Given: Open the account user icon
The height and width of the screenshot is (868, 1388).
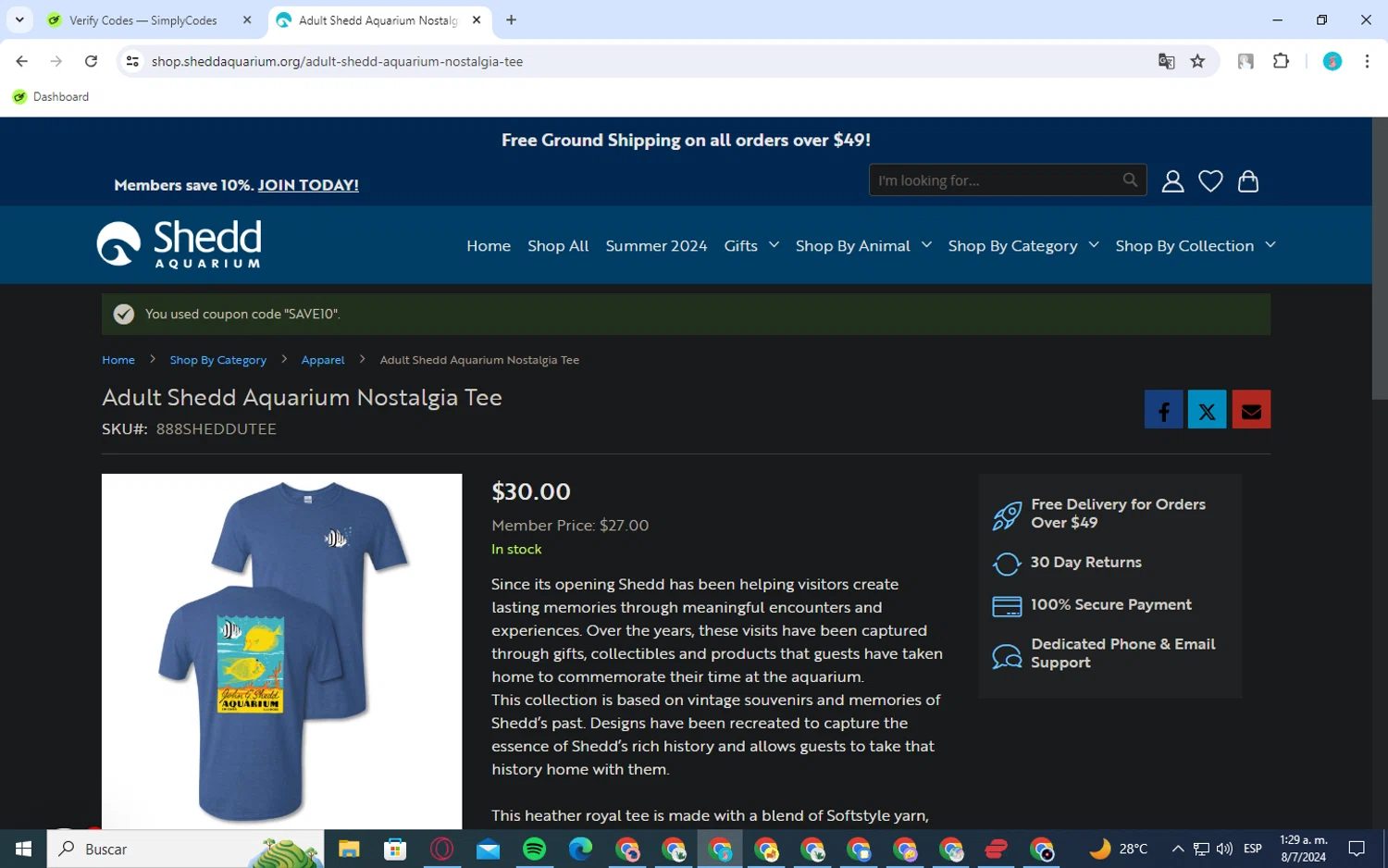Looking at the screenshot, I should 1172,181.
